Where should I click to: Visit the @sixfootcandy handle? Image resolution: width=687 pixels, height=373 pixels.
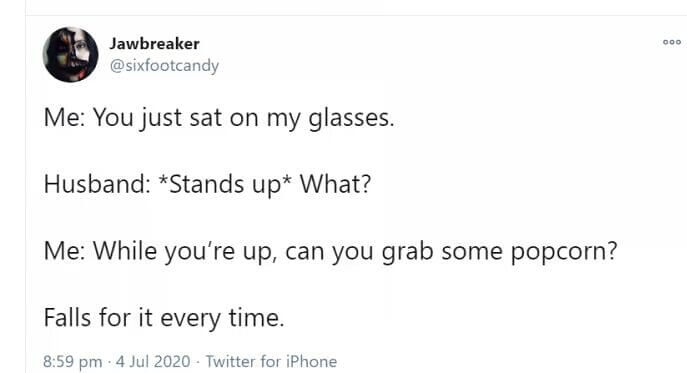coord(164,66)
